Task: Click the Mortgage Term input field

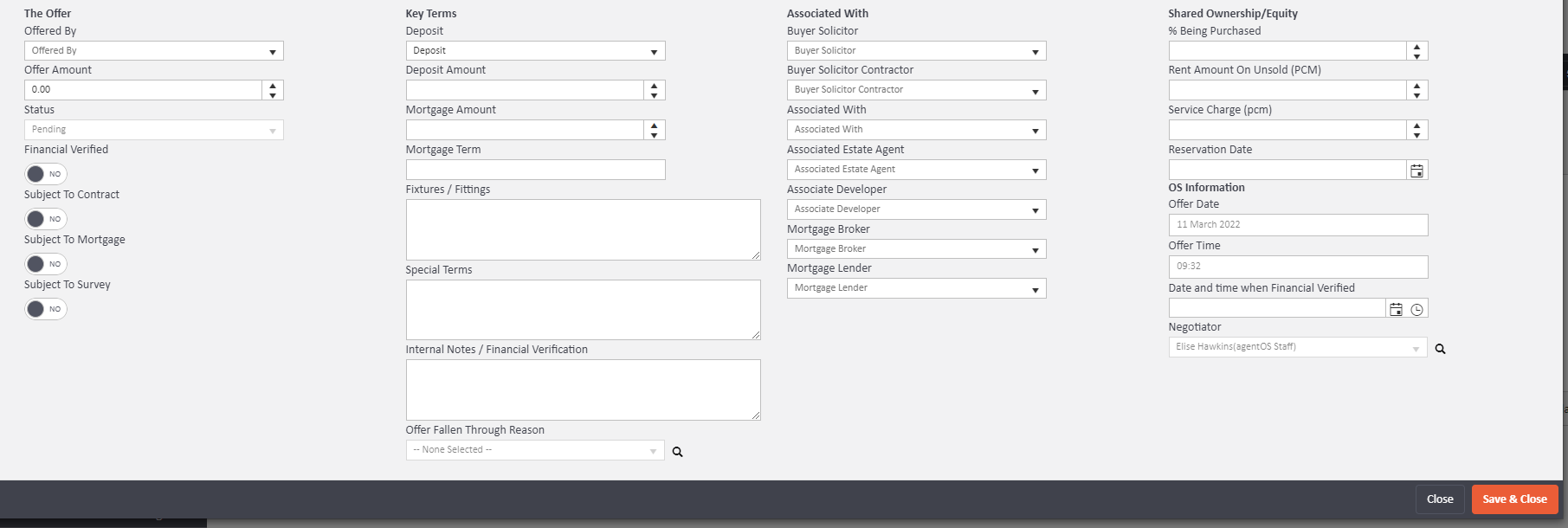Action: [535, 170]
